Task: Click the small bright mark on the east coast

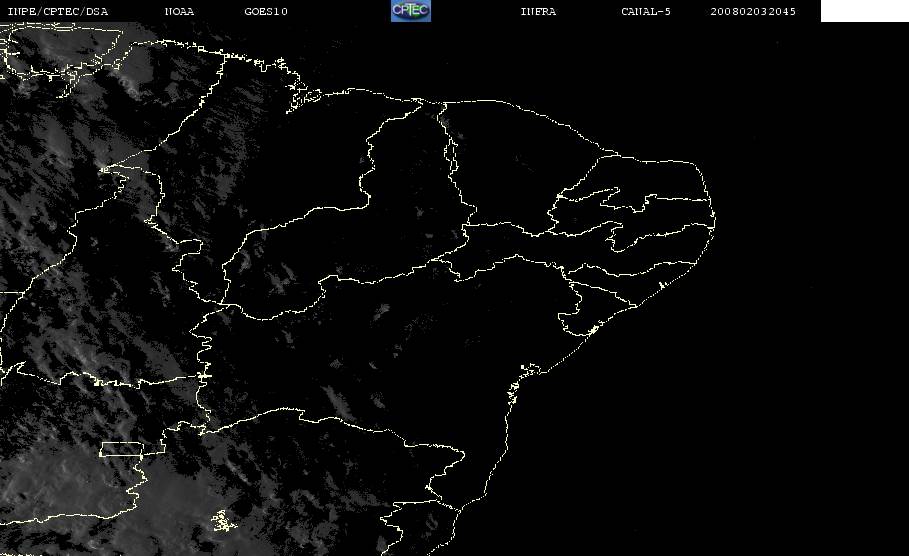Action: tap(661, 285)
